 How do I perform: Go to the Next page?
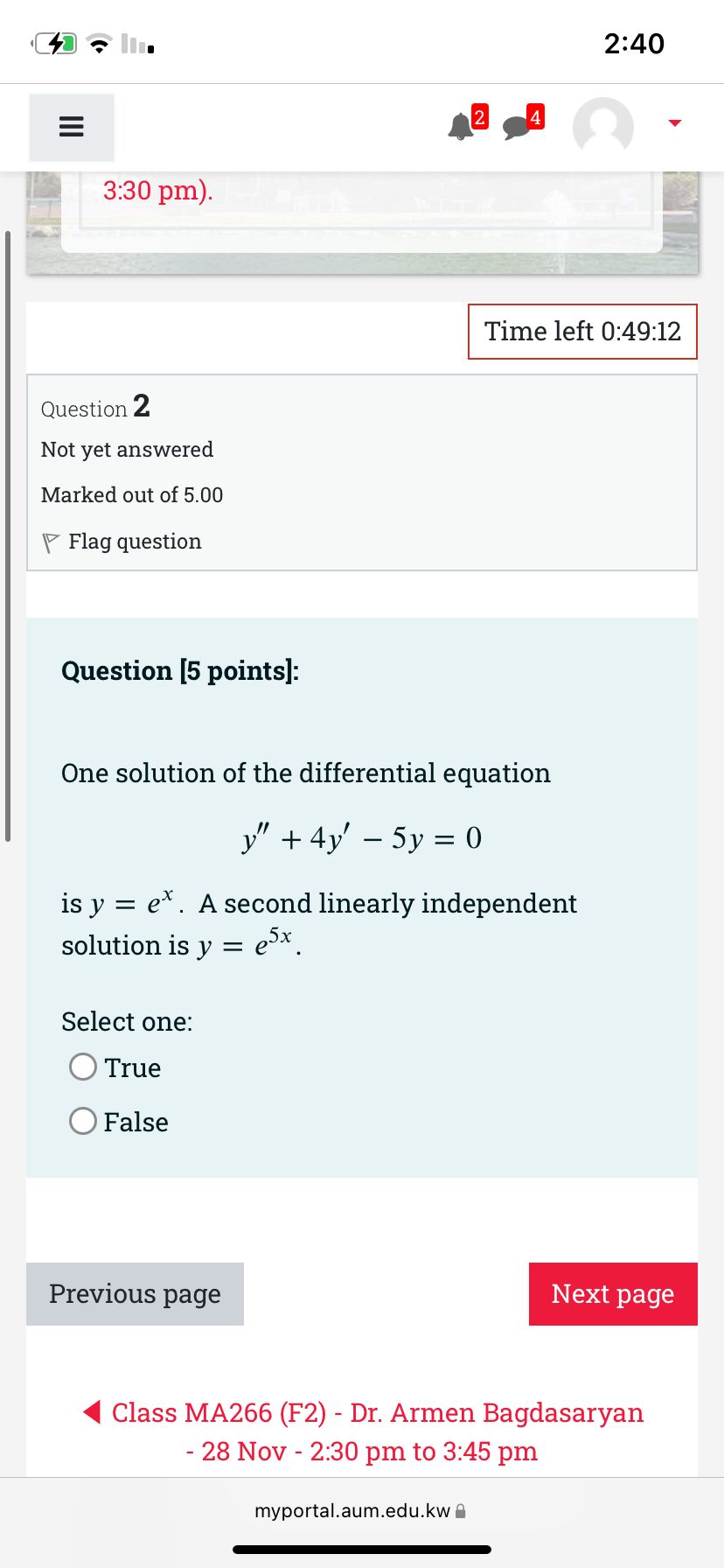pyautogui.click(x=612, y=1293)
